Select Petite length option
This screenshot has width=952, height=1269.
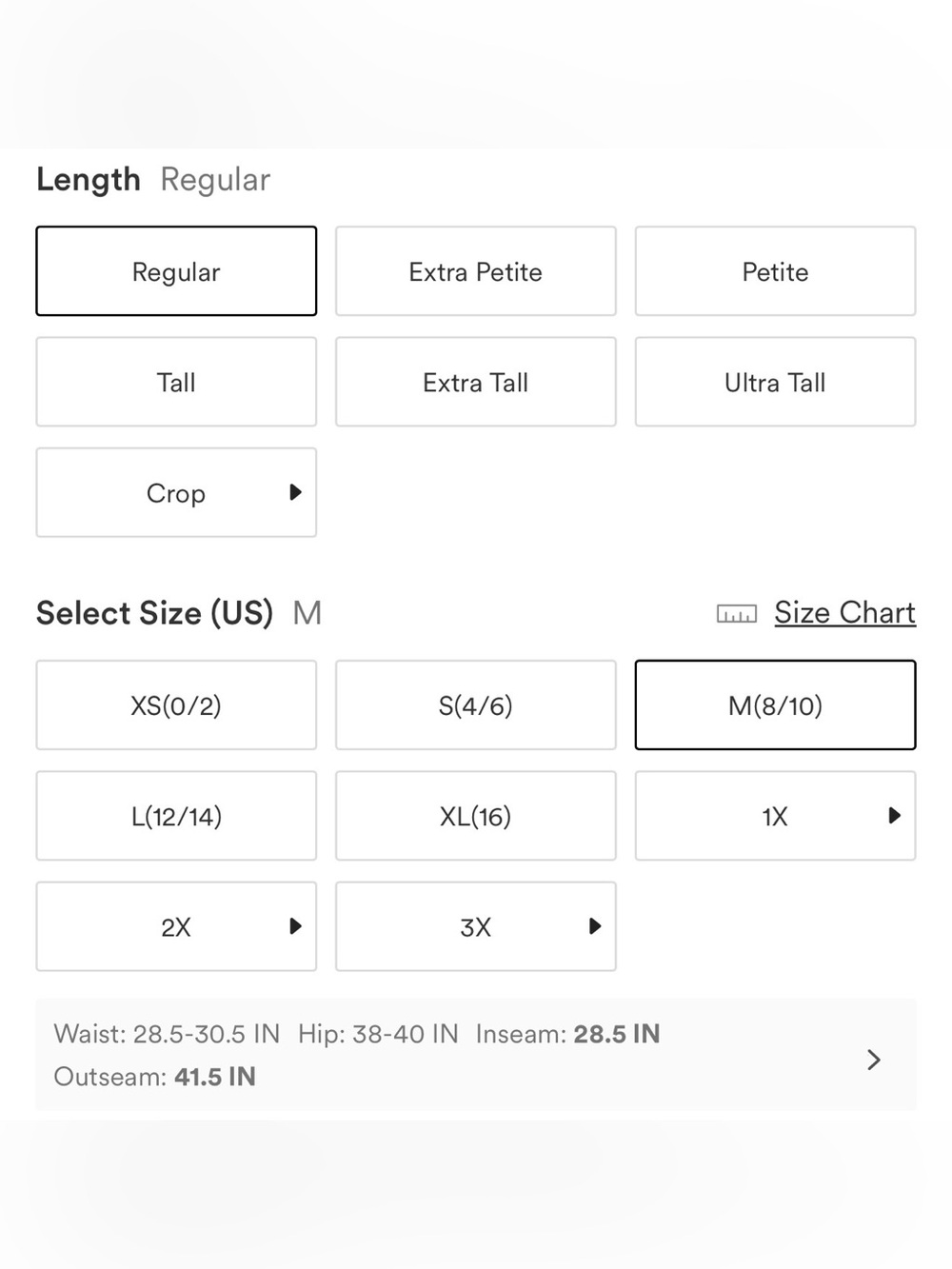click(x=775, y=271)
